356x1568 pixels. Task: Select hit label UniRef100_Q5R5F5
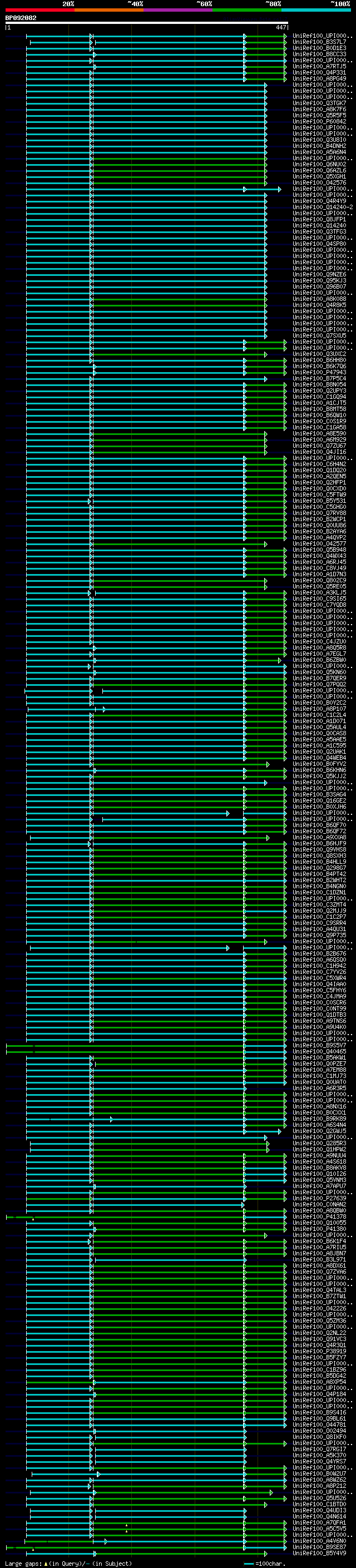(319, 116)
